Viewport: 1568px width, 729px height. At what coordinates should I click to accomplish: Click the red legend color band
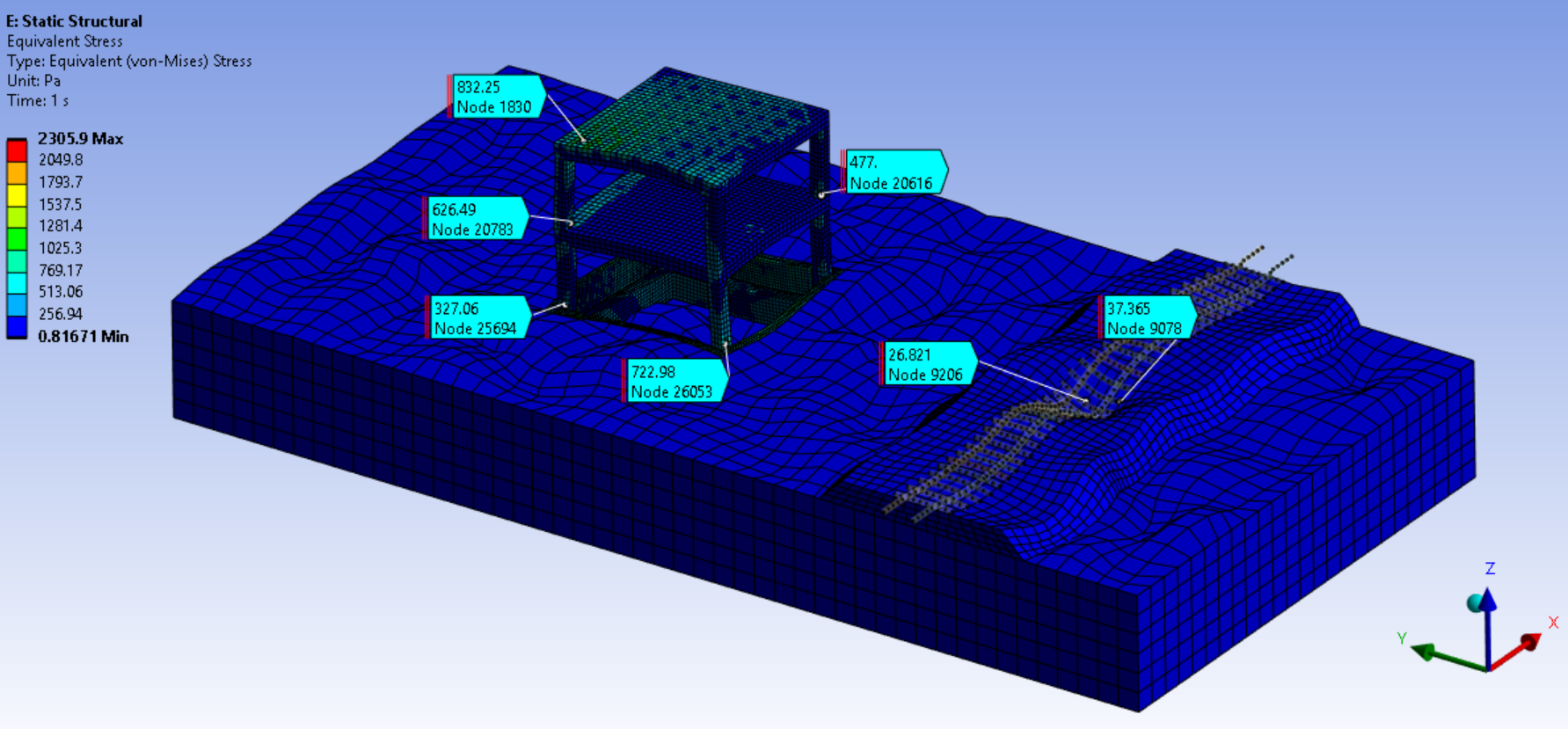[17, 150]
